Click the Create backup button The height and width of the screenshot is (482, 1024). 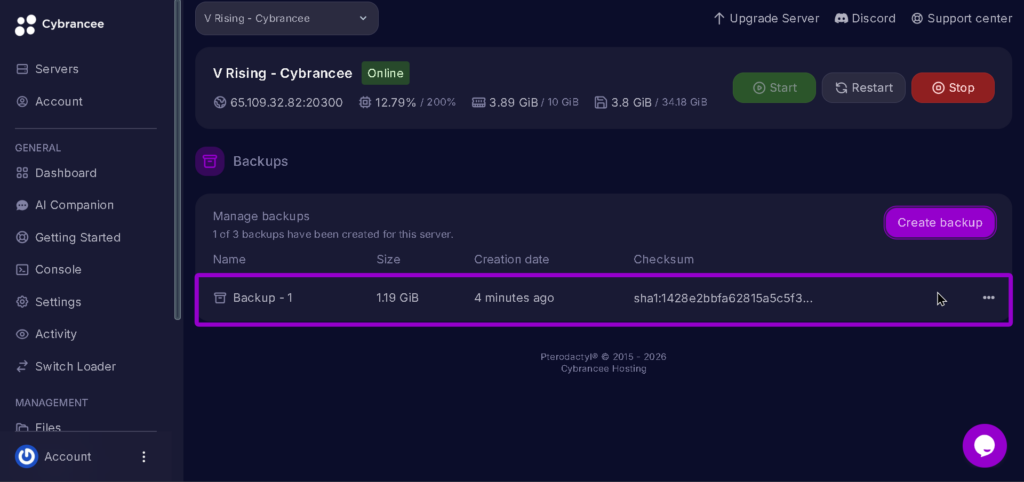click(940, 223)
